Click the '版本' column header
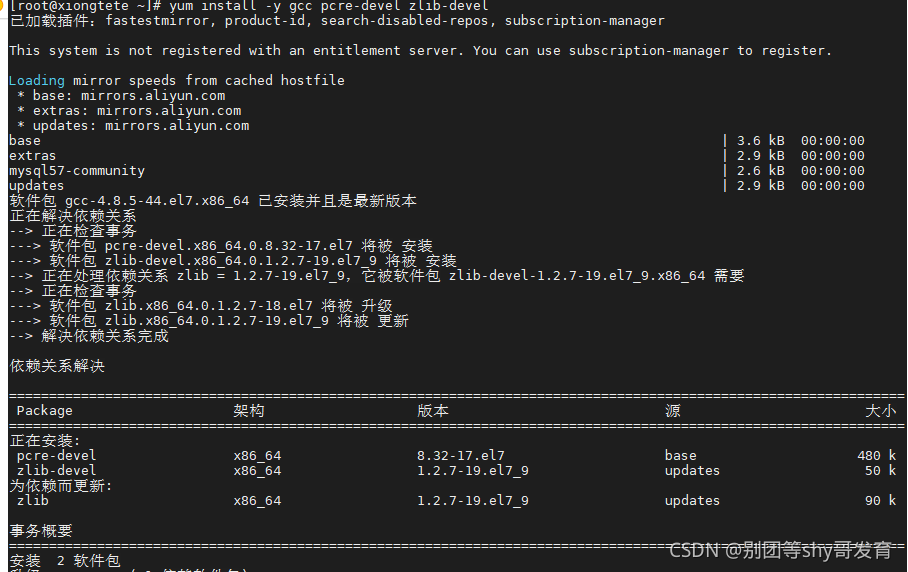This screenshot has width=908, height=572. point(433,411)
